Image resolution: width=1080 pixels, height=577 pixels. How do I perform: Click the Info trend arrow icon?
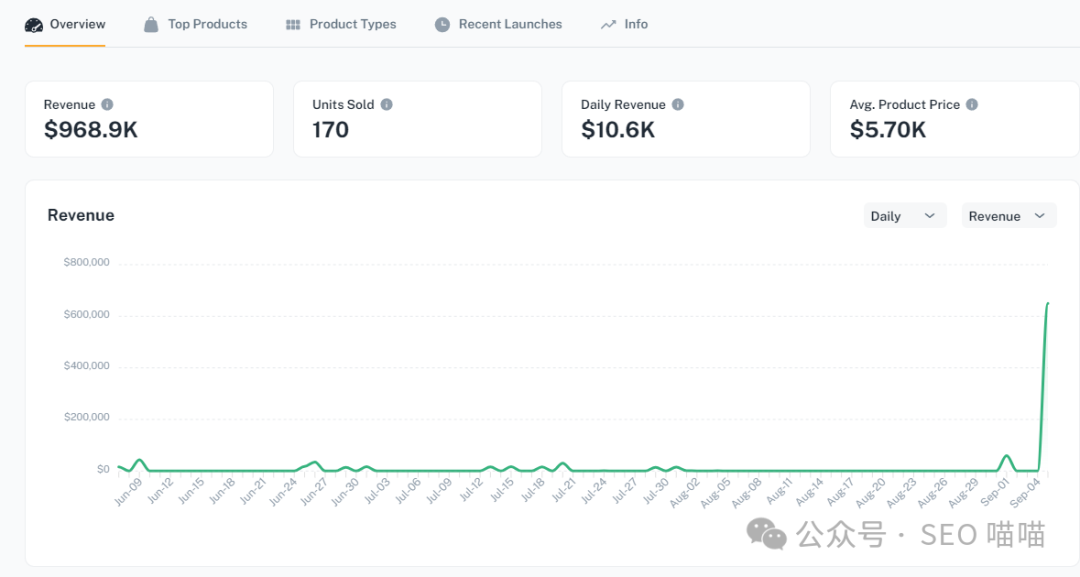608,24
